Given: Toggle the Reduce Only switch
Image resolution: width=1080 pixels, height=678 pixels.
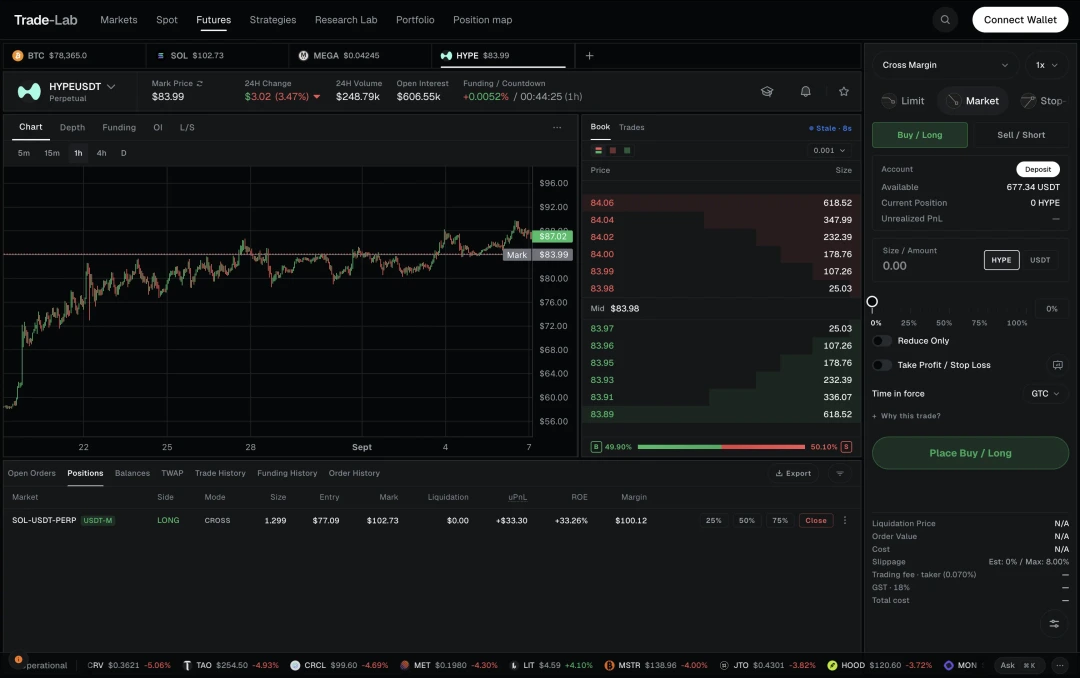Looking at the screenshot, I should (x=882, y=341).
